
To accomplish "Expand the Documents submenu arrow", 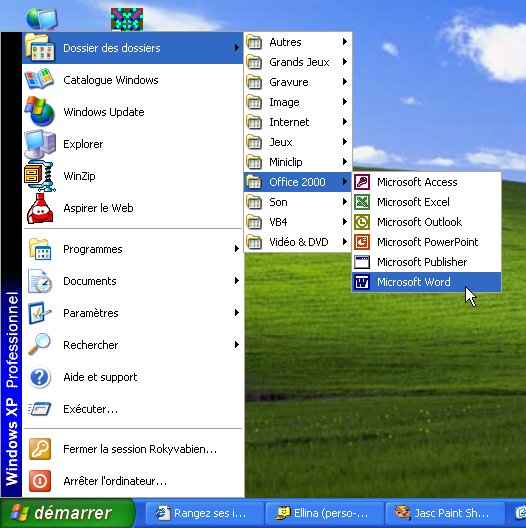I will tap(237, 281).
